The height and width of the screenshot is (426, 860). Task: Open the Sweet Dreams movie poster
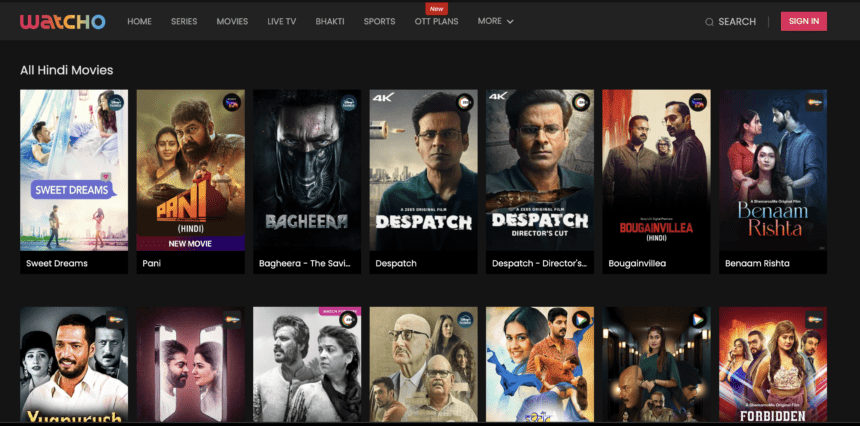[74, 170]
